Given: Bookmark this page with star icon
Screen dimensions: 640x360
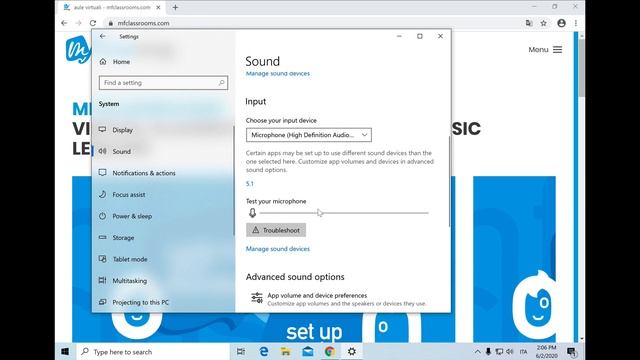Looking at the screenshot, I should pyautogui.click(x=544, y=23).
